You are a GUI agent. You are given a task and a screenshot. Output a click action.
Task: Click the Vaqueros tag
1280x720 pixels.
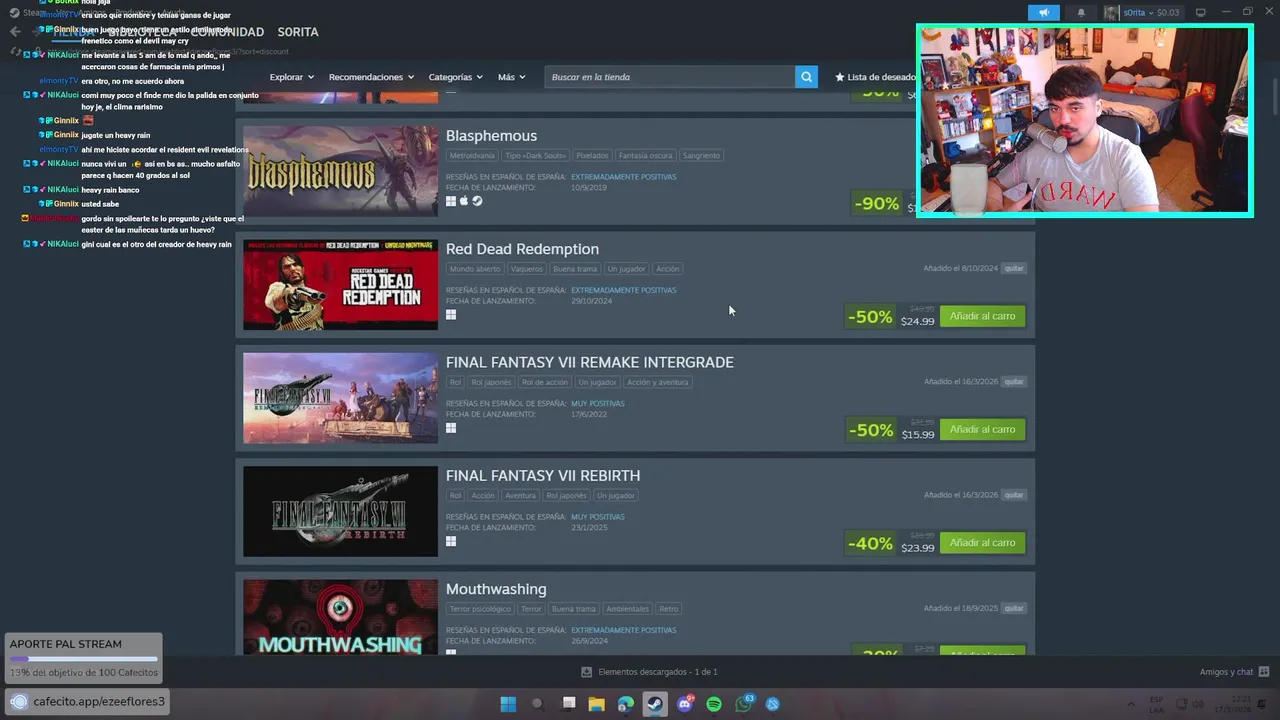click(x=526, y=269)
